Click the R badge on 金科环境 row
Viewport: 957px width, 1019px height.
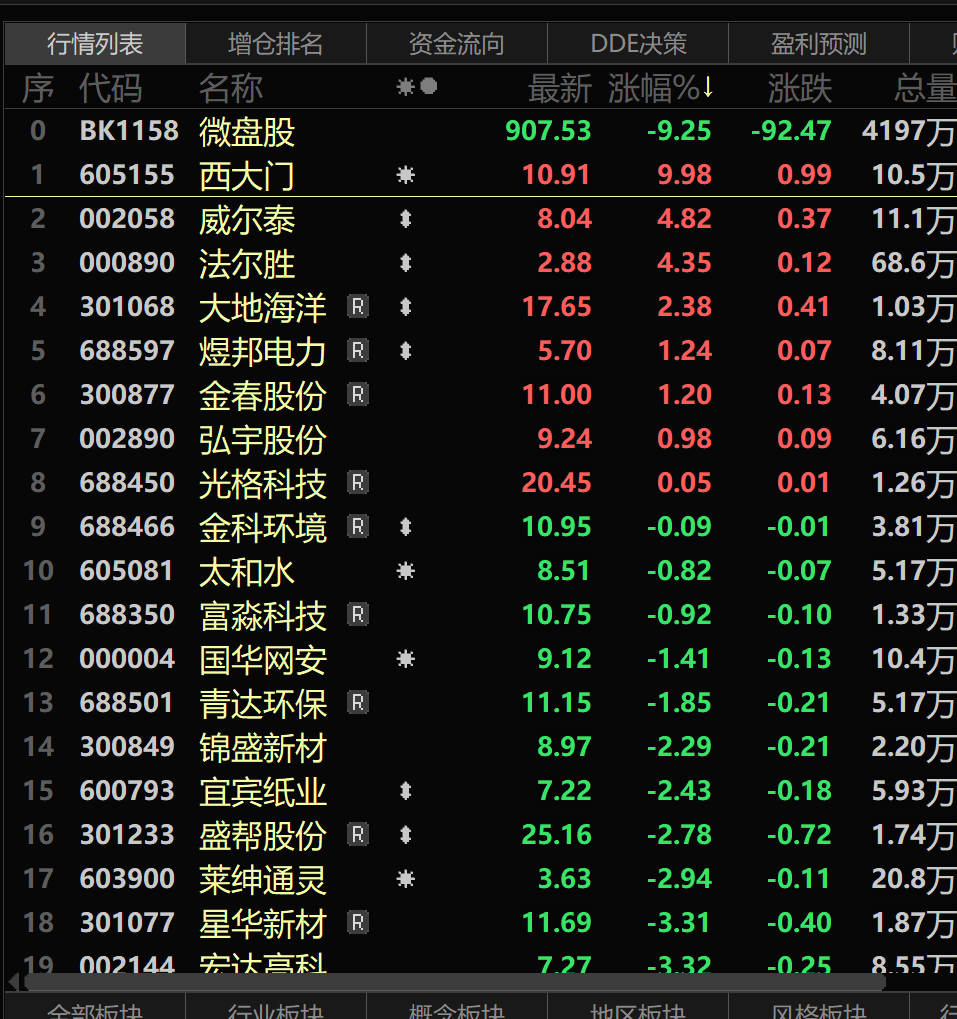[358, 526]
